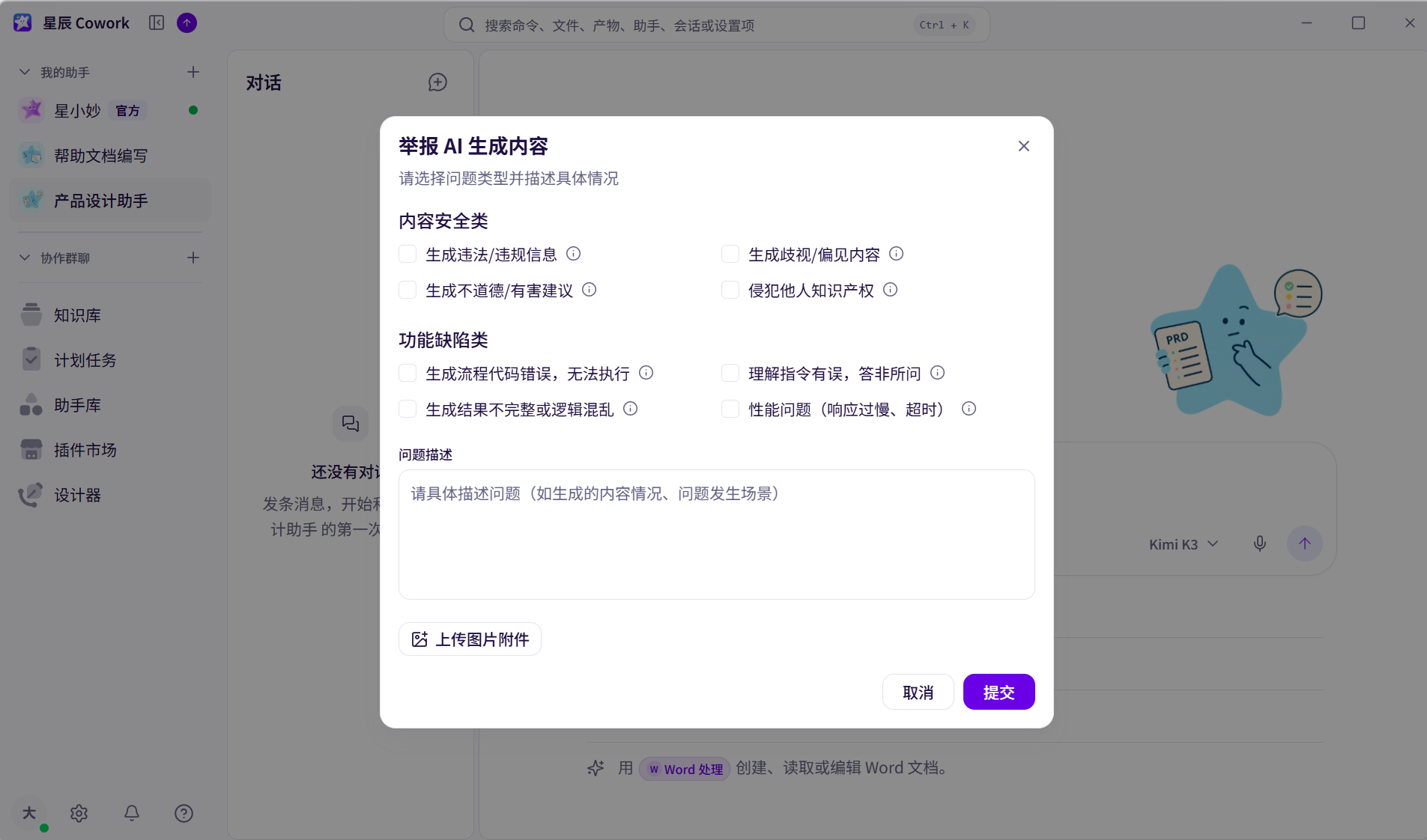Enable 生成流程代码错误，无法执行 checkbox
Image resolution: width=1427 pixels, height=840 pixels.
click(x=408, y=373)
